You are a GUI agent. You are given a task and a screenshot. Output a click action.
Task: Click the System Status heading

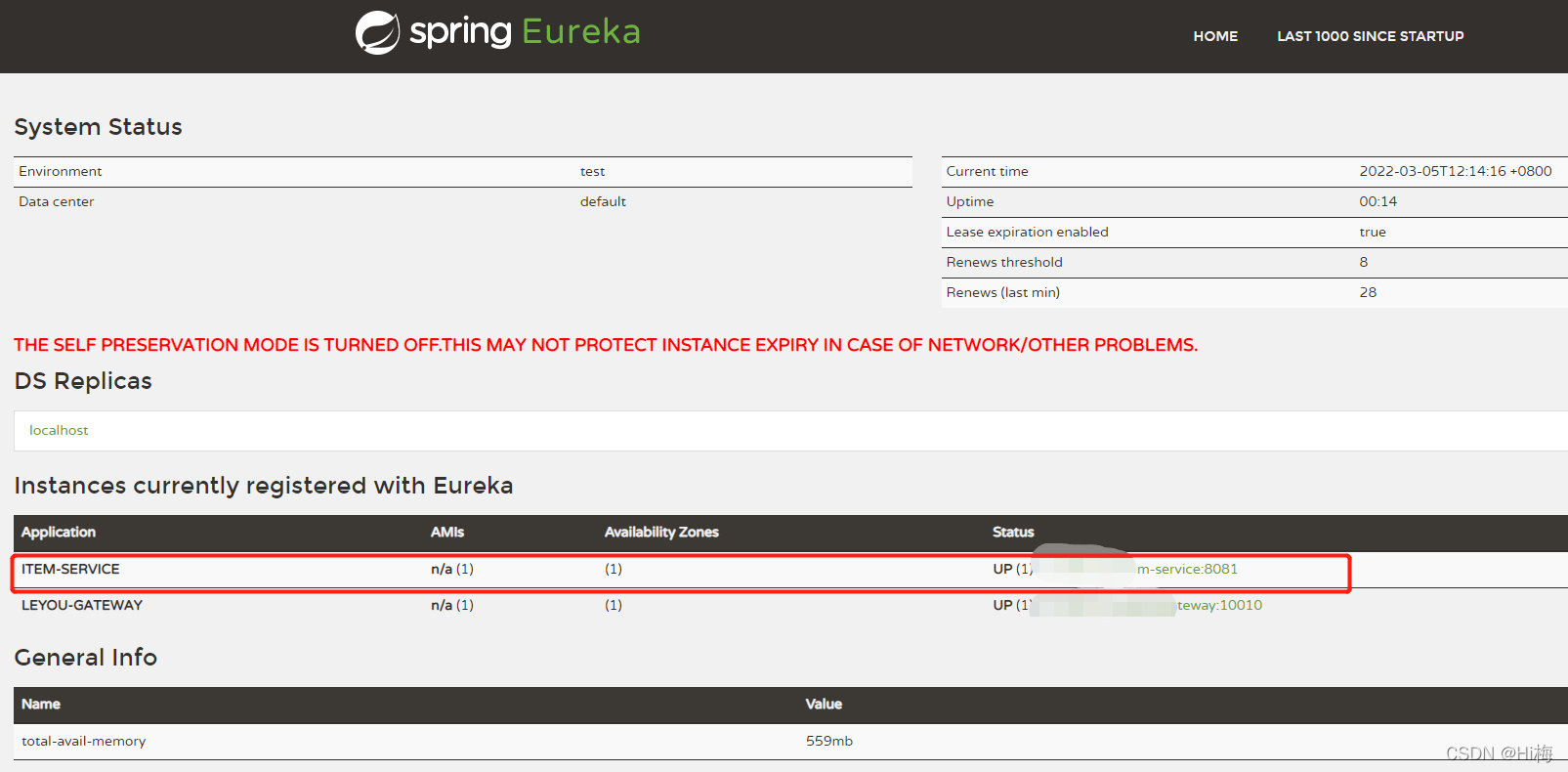click(98, 127)
